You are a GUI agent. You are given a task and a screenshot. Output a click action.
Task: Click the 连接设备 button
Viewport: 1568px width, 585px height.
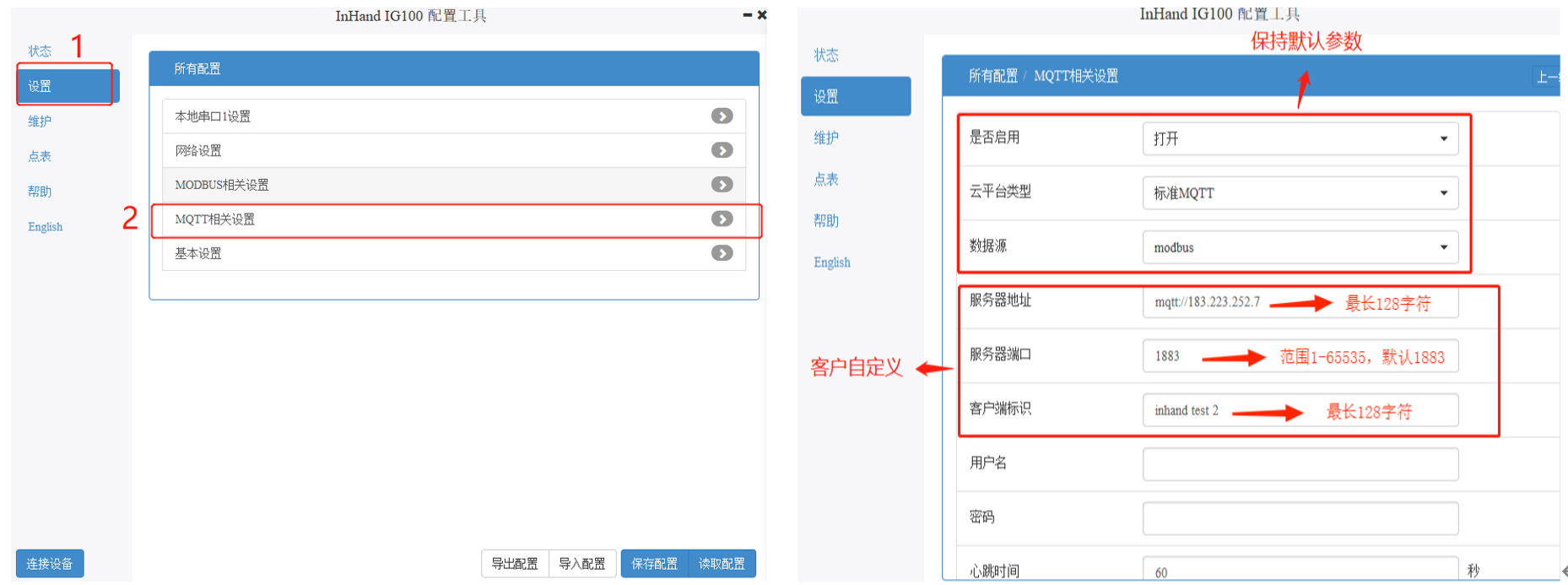click(50, 563)
